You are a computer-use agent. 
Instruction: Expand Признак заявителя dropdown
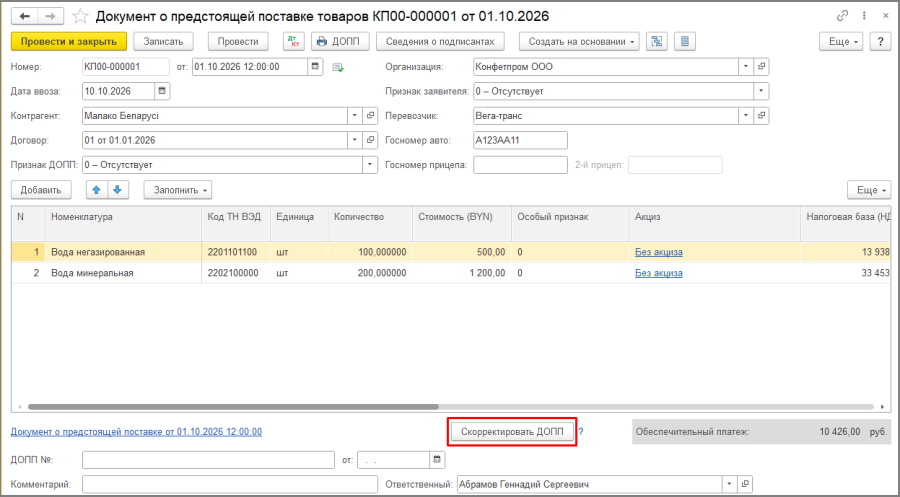click(761, 91)
